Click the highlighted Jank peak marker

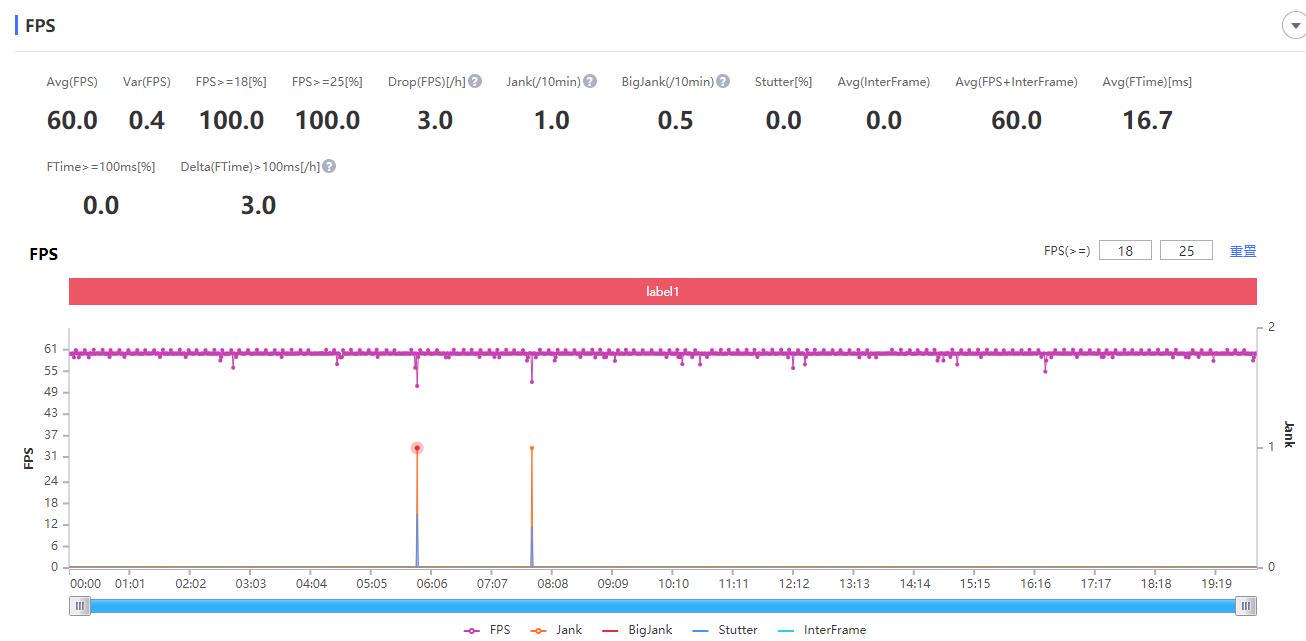pos(417,448)
